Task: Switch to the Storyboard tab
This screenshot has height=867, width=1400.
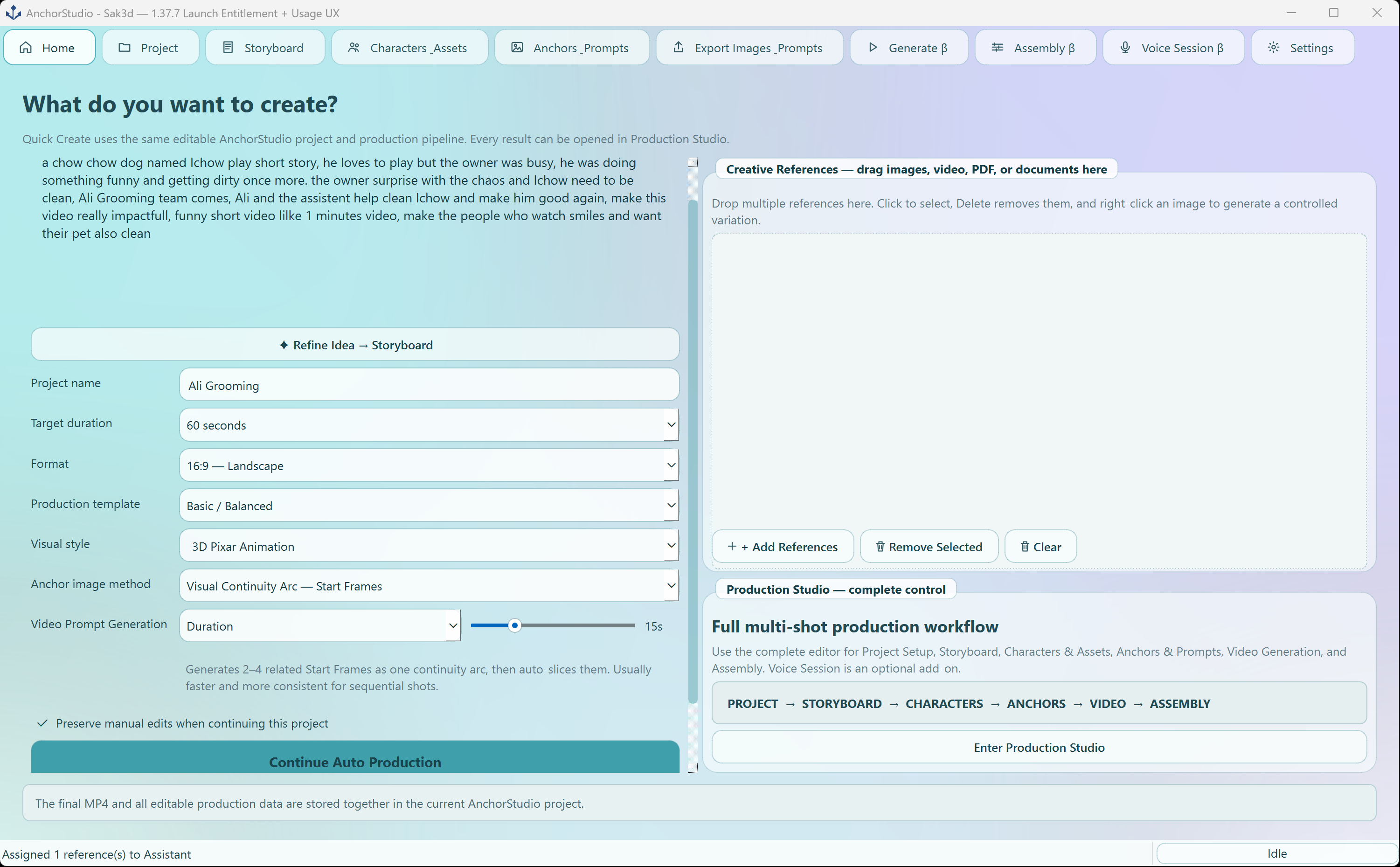Action: click(265, 48)
